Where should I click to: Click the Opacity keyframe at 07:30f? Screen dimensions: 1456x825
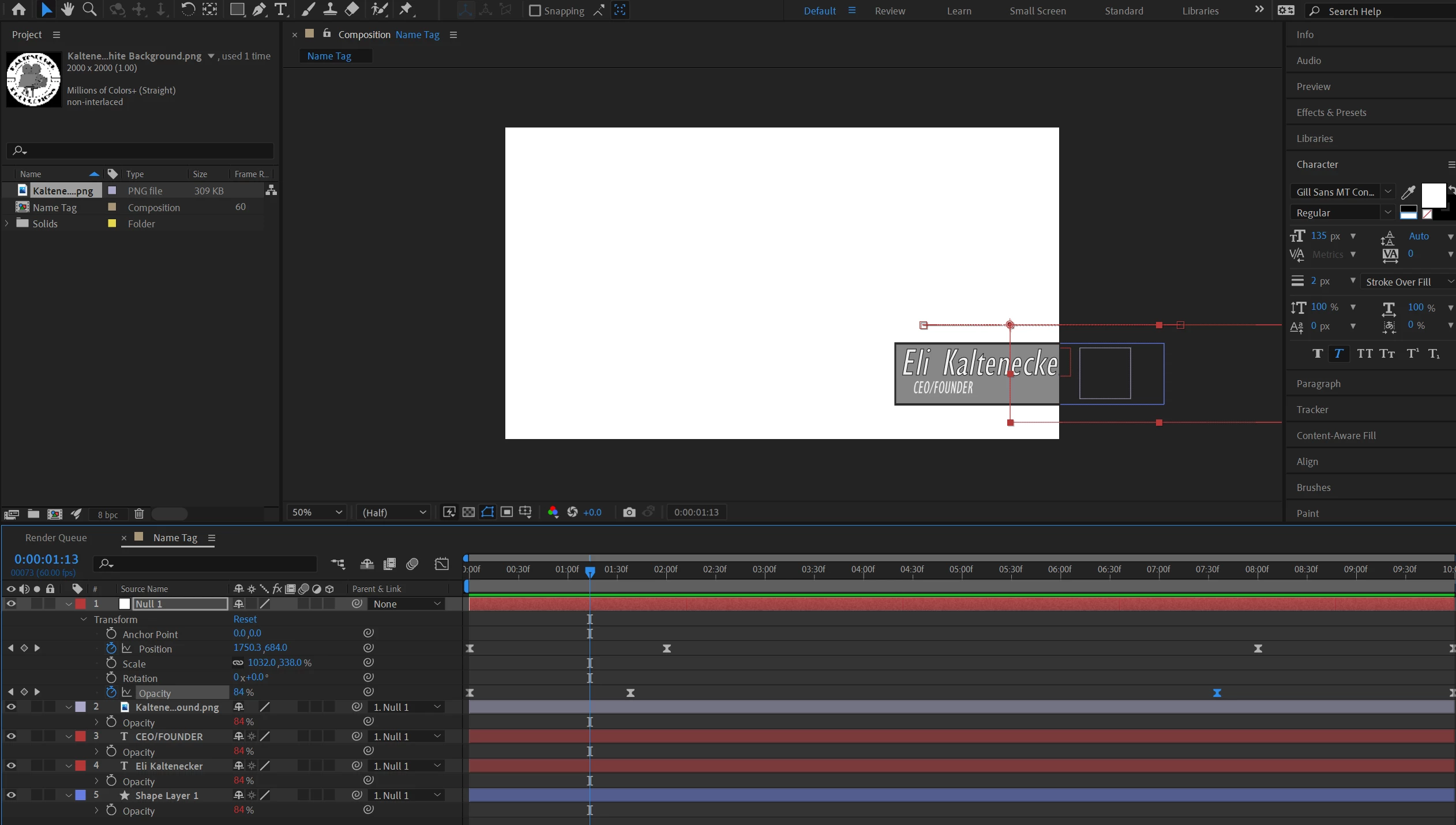click(x=1217, y=693)
